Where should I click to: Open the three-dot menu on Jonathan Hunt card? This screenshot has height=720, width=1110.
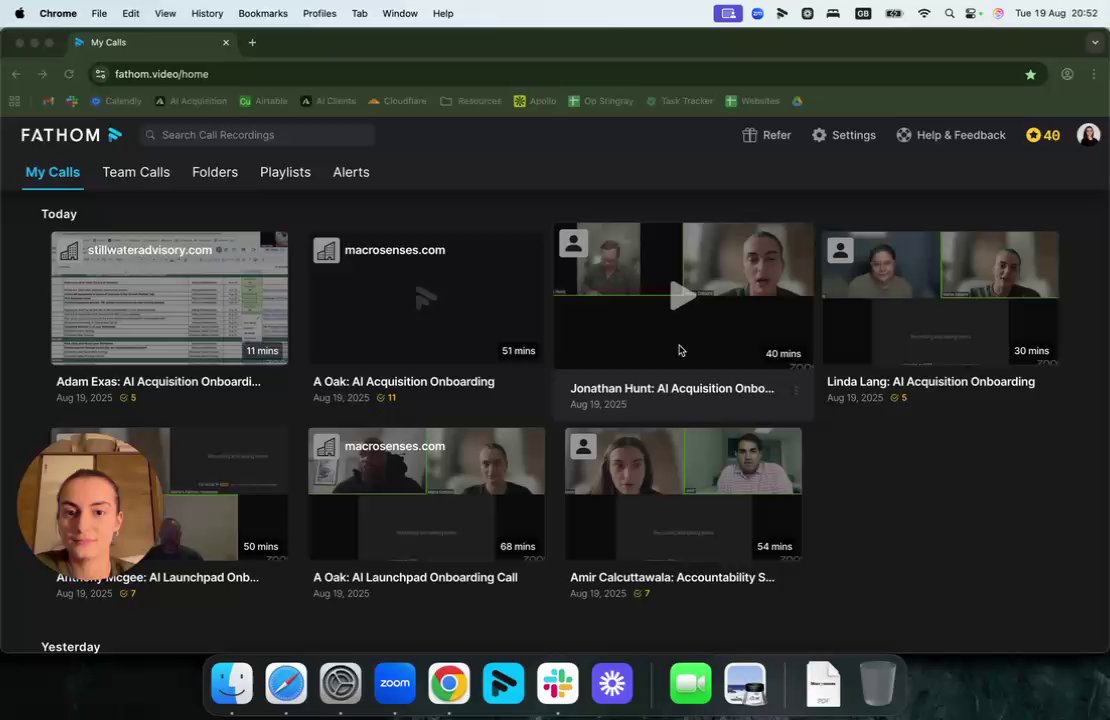[x=796, y=390]
